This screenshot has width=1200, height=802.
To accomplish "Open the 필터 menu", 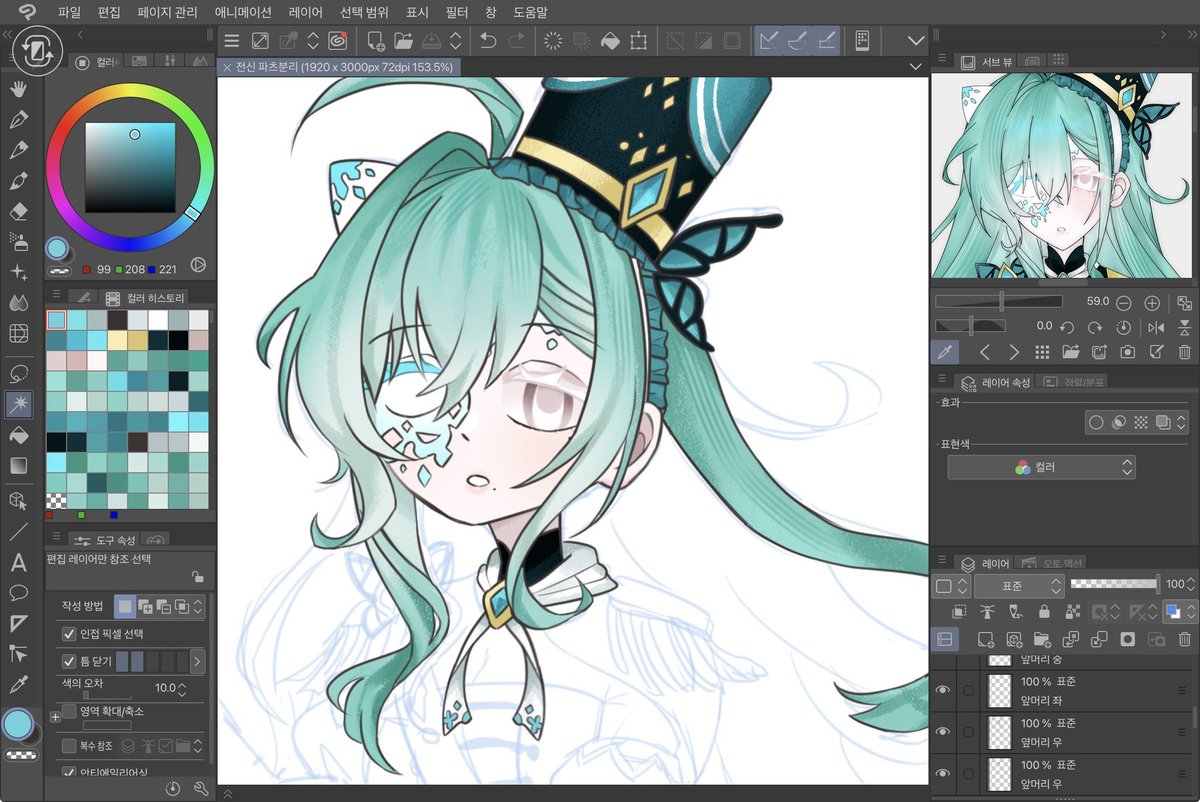I will tap(457, 13).
